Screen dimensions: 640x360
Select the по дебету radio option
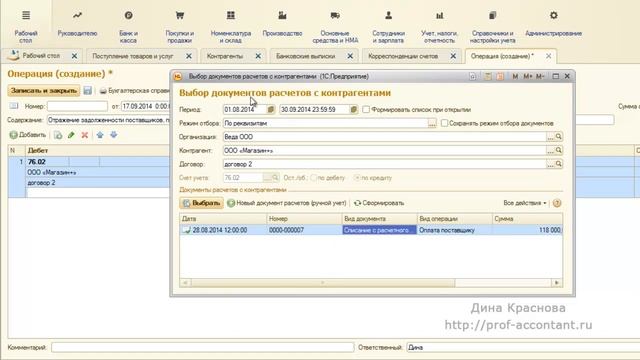click(313, 178)
